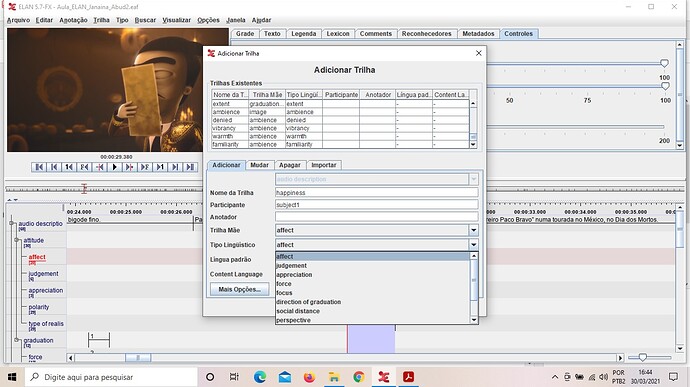Viewport: 690px width, 387px height.
Task: Click the Nome da Trilha field
Action: 376,193
